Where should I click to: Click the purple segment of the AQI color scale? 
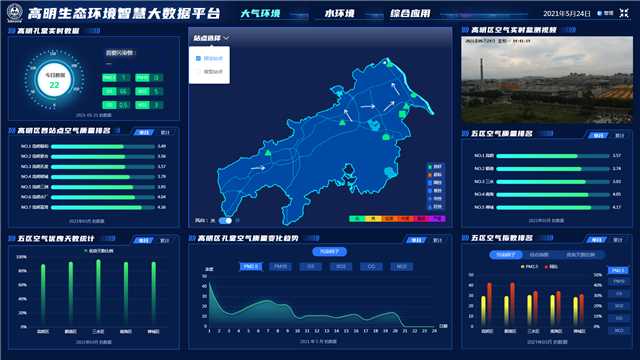click(437, 219)
